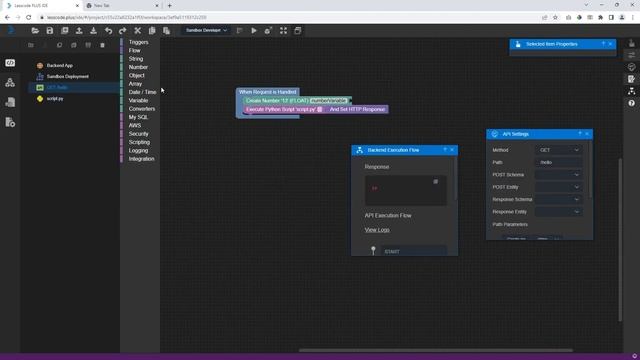Click the new folder icon in project panel
The height and width of the screenshot is (360, 640).
pos(31,45)
